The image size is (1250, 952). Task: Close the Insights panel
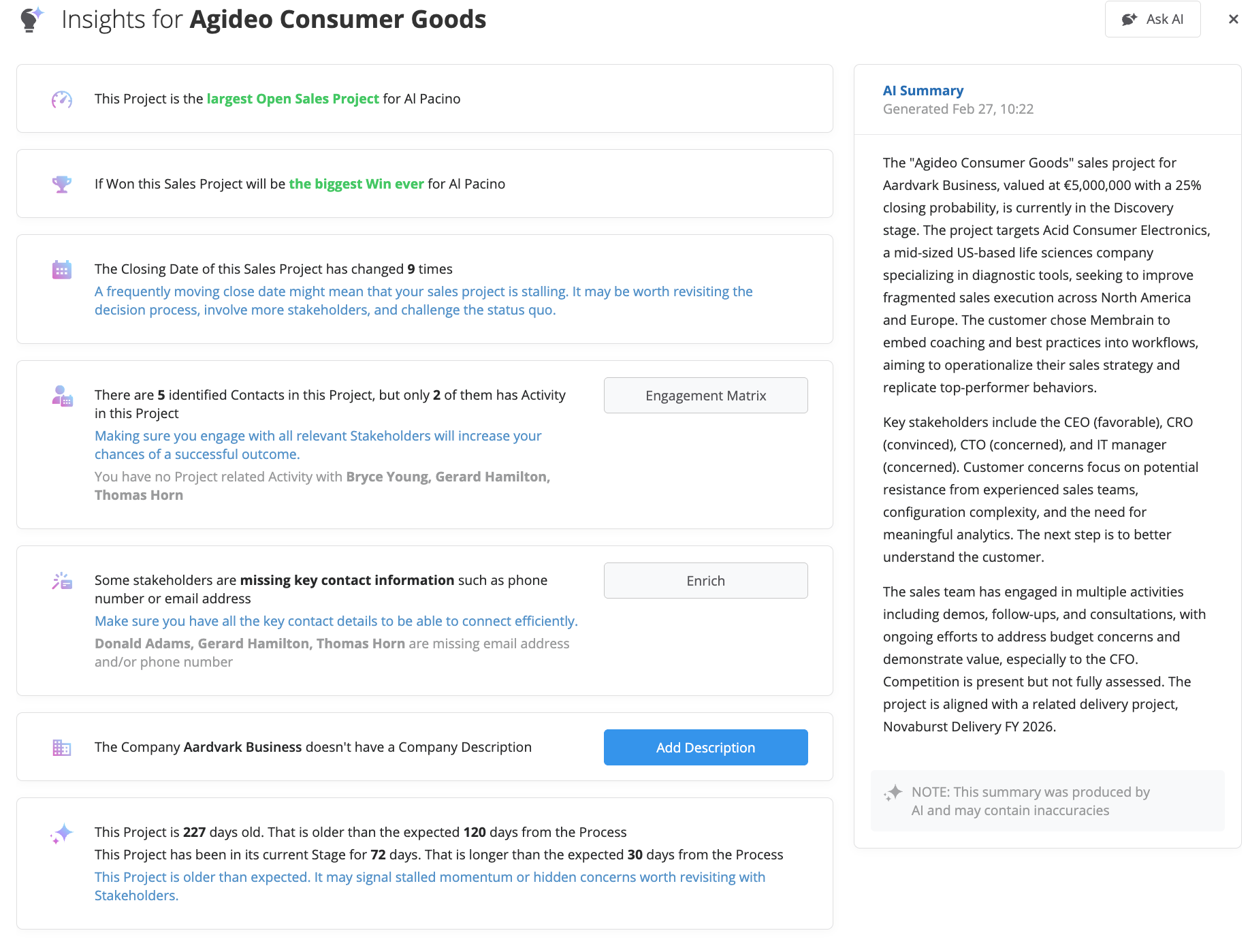[x=1233, y=19]
